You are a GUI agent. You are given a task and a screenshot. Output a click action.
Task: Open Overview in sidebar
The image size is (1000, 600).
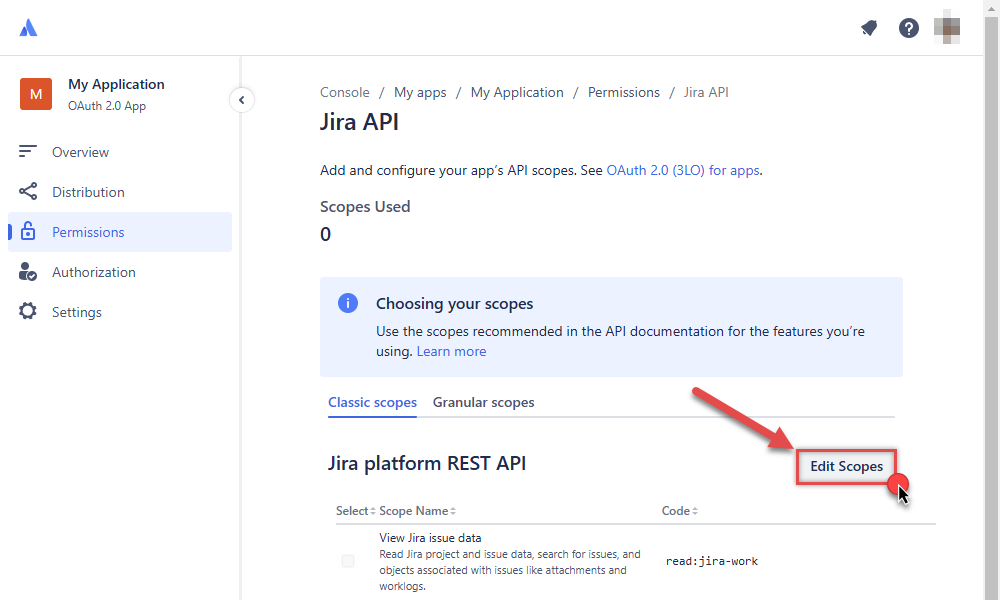coord(120,152)
